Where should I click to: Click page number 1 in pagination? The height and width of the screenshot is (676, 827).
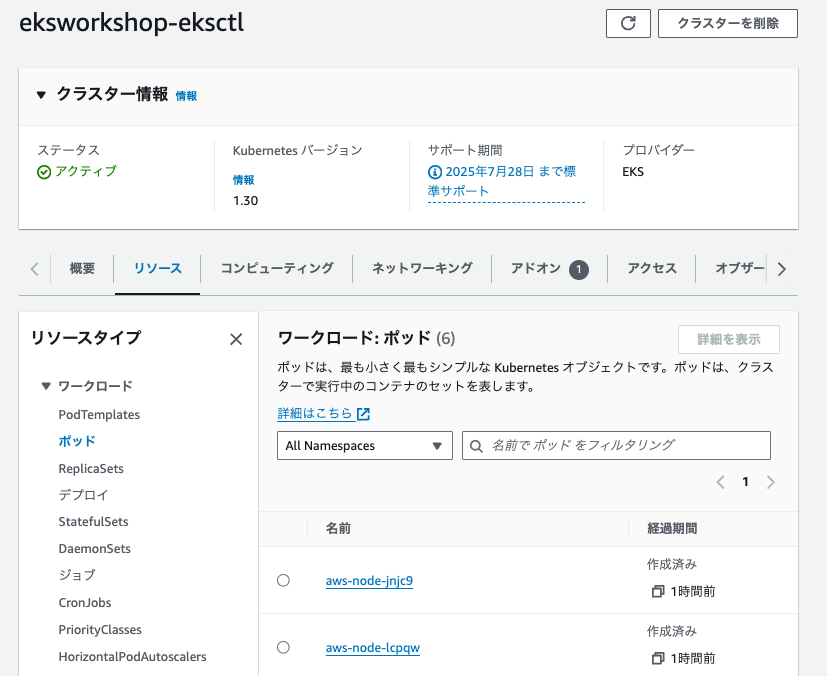745,482
